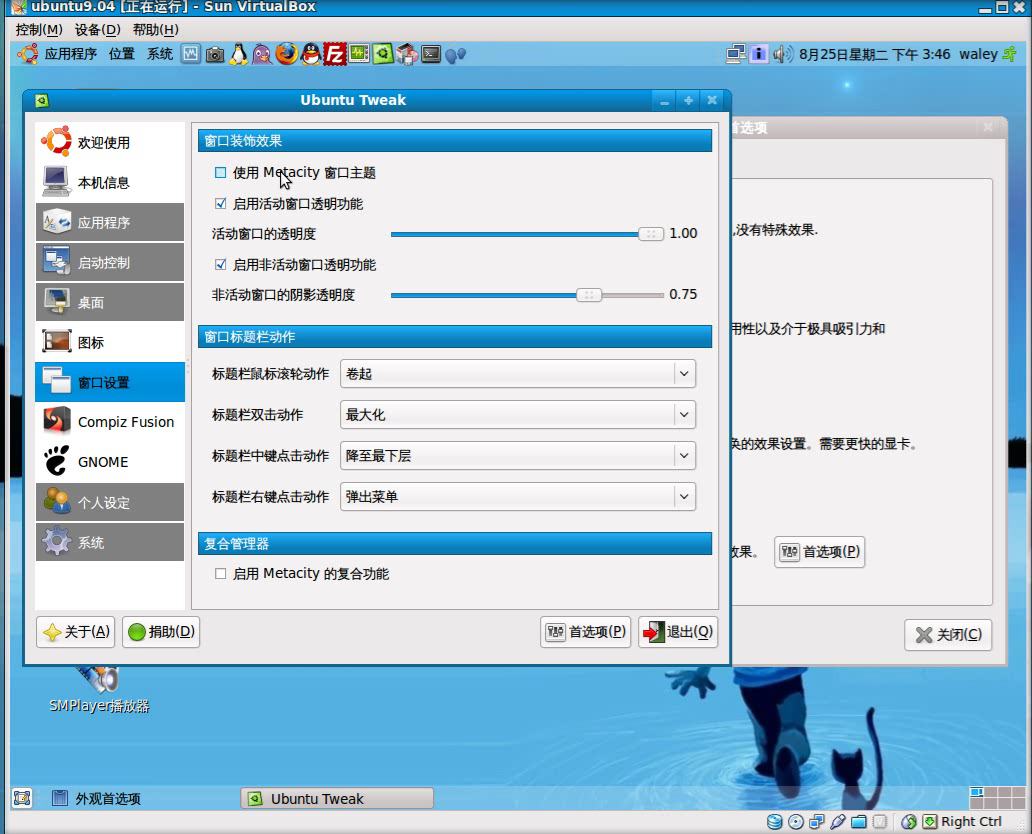Launch Firefox from the top panel
The width and height of the screenshot is (1032, 834).
pyautogui.click(x=286, y=54)
